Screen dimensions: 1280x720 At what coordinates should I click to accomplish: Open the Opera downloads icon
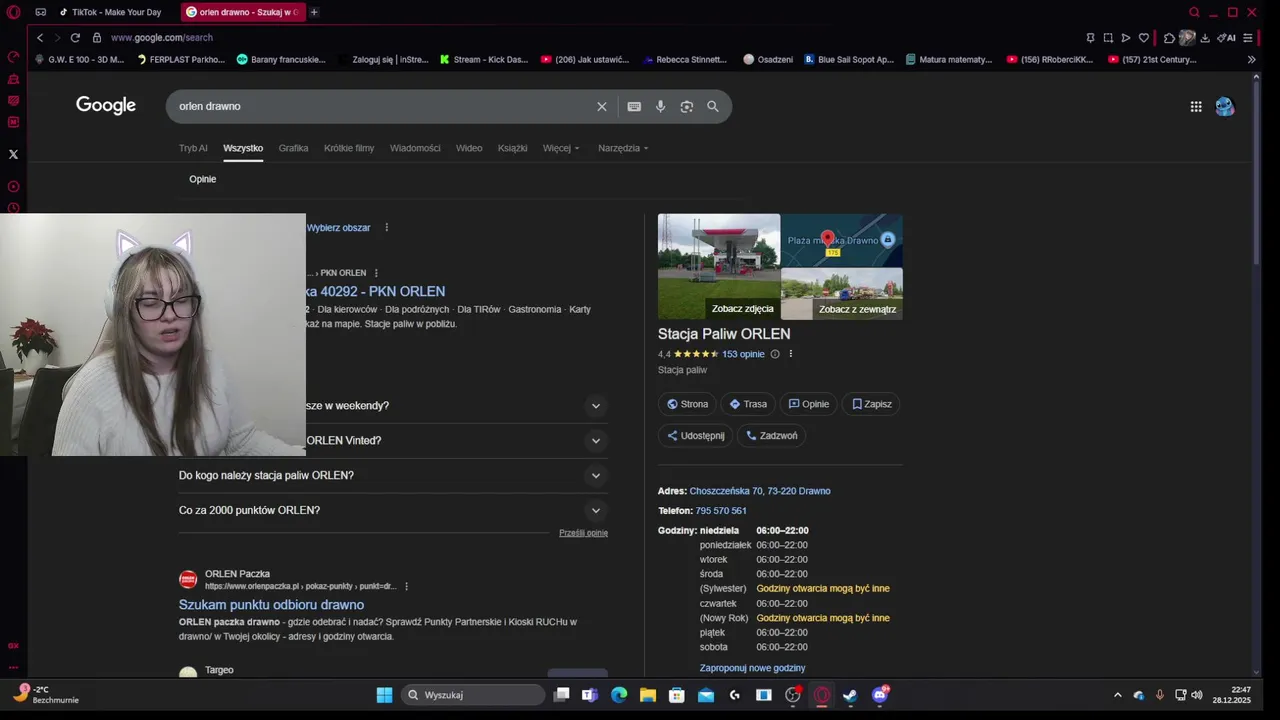1205,38
